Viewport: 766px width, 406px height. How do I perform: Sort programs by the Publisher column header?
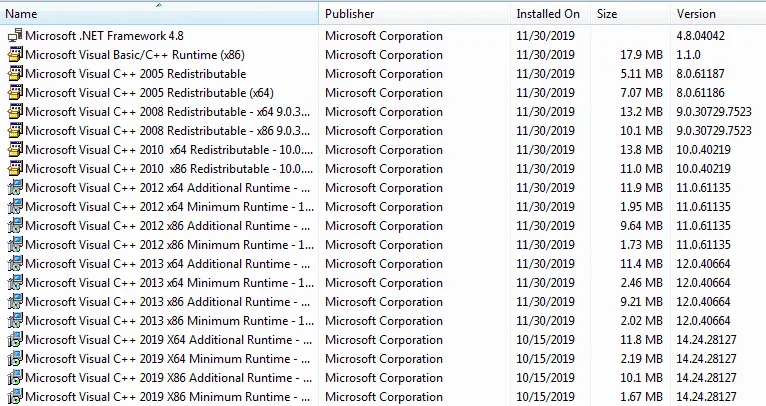(x=415, y=14)
